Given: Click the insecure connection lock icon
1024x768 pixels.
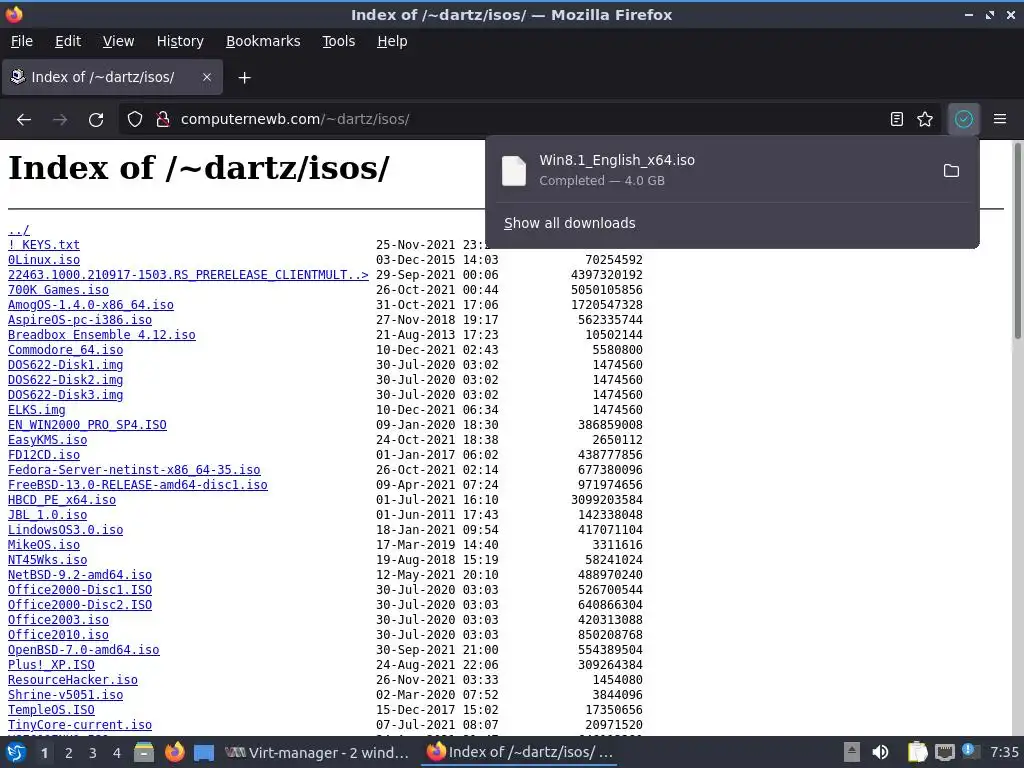Looking at the screenshot, I should [163, 120].
